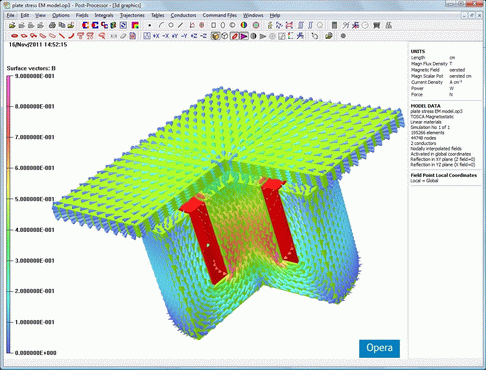Click the Surface vectors color legend bar
Screen dimensions: 486x370
click(x=8, y=214)
